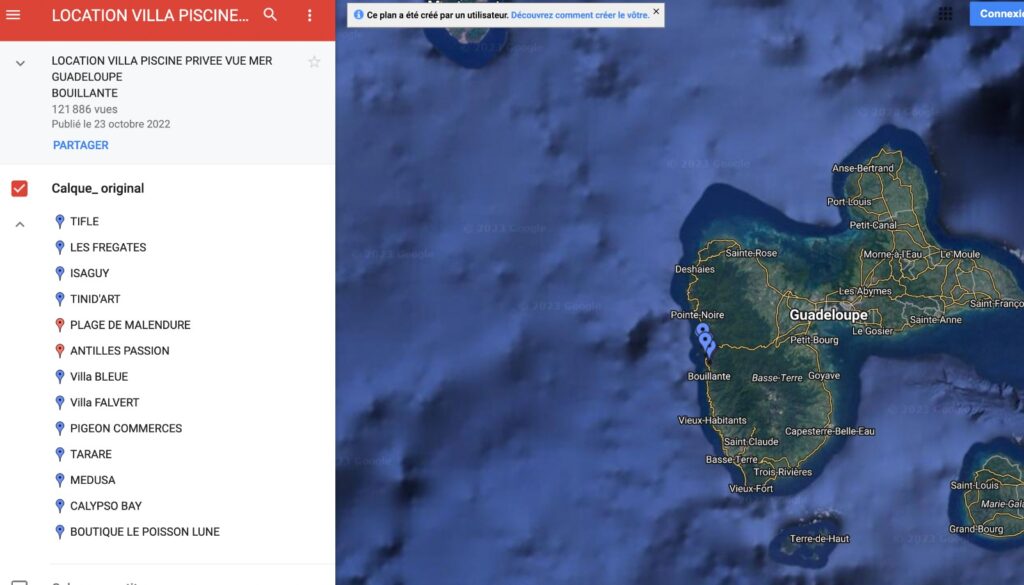The image size is (1024, 585).
Task: Click the Terre-de-Haut island label
Action: pos(819,539)
